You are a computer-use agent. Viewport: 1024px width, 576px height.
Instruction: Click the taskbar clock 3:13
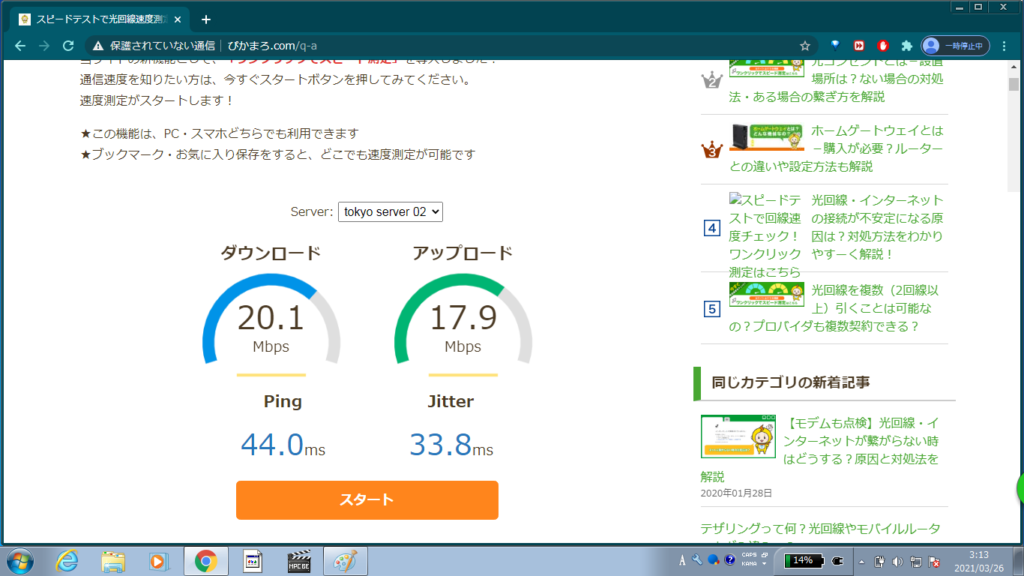point(978,562)
